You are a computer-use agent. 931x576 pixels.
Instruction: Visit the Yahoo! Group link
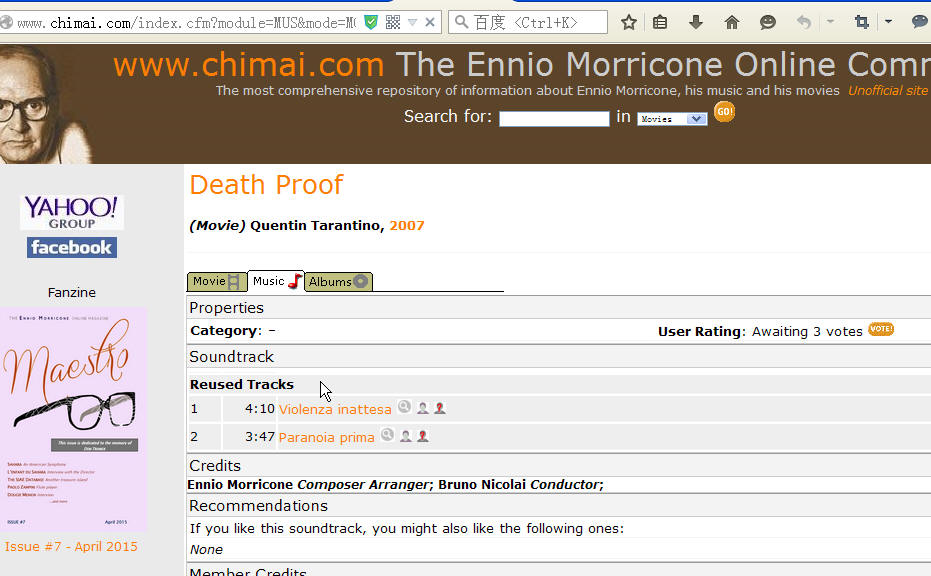click(x=72, y=212)
